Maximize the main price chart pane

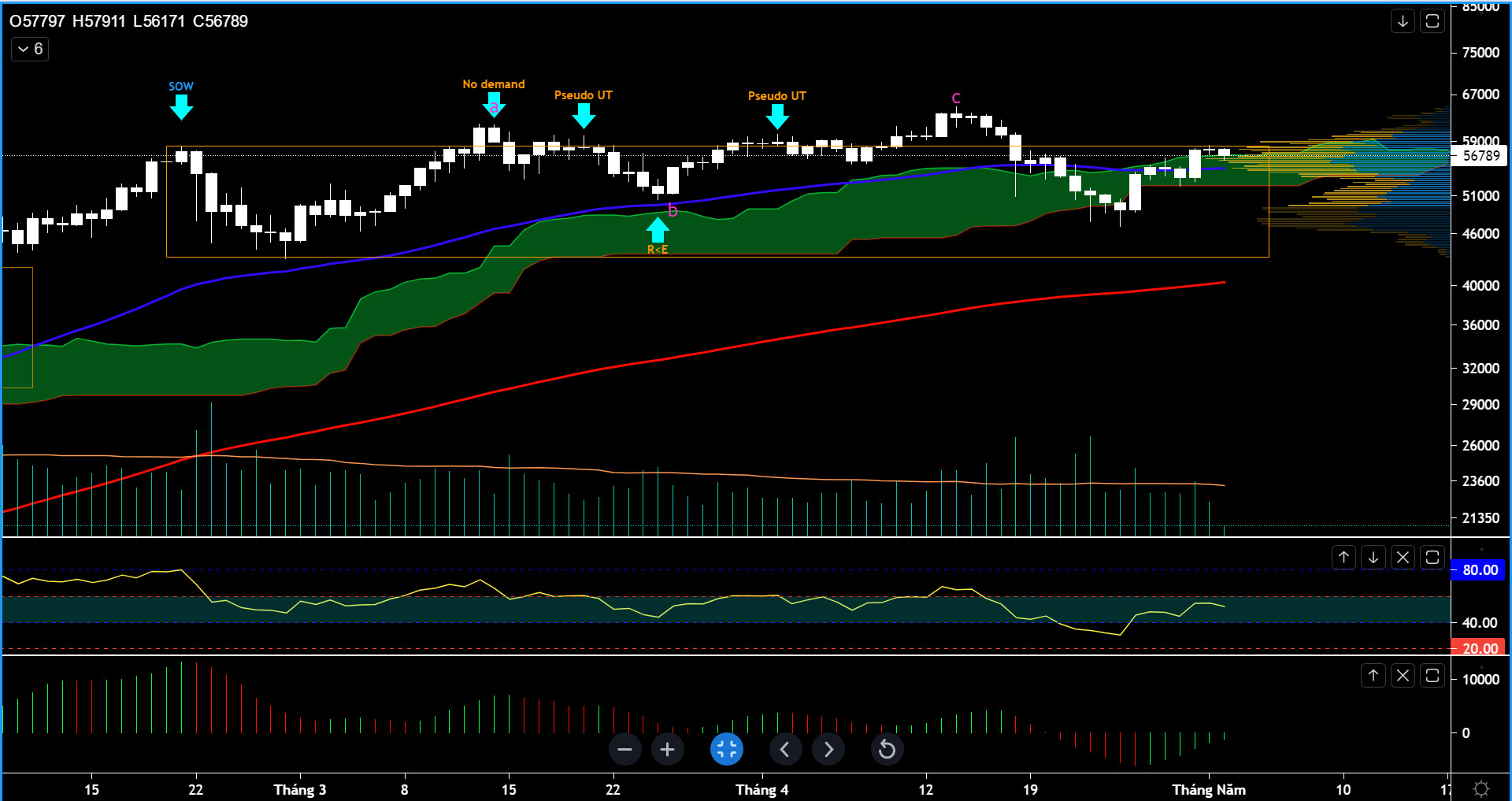(x=1432, y=21)
